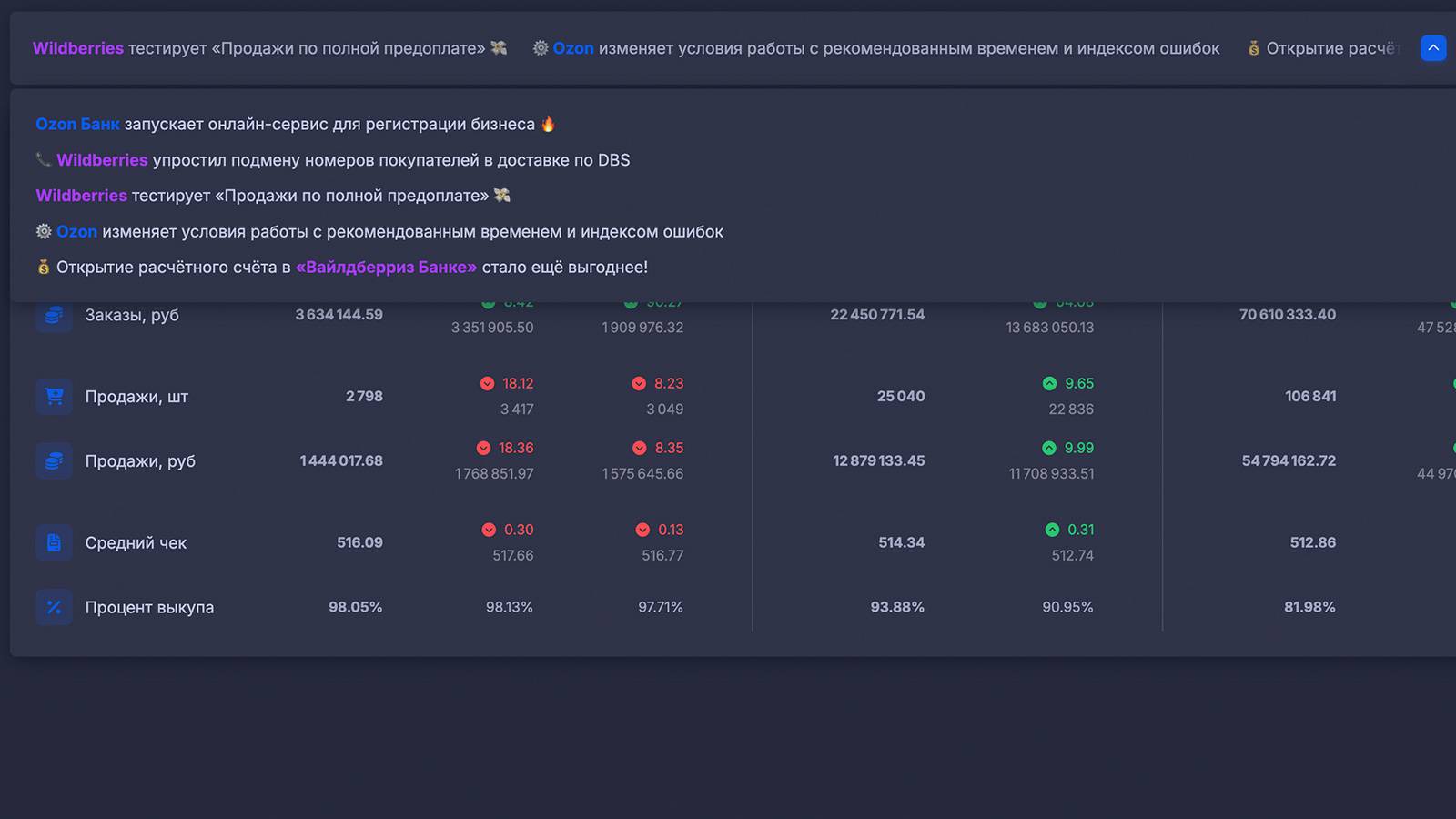Click the comparison value 13 683 050.13

tap(1050, 328)
